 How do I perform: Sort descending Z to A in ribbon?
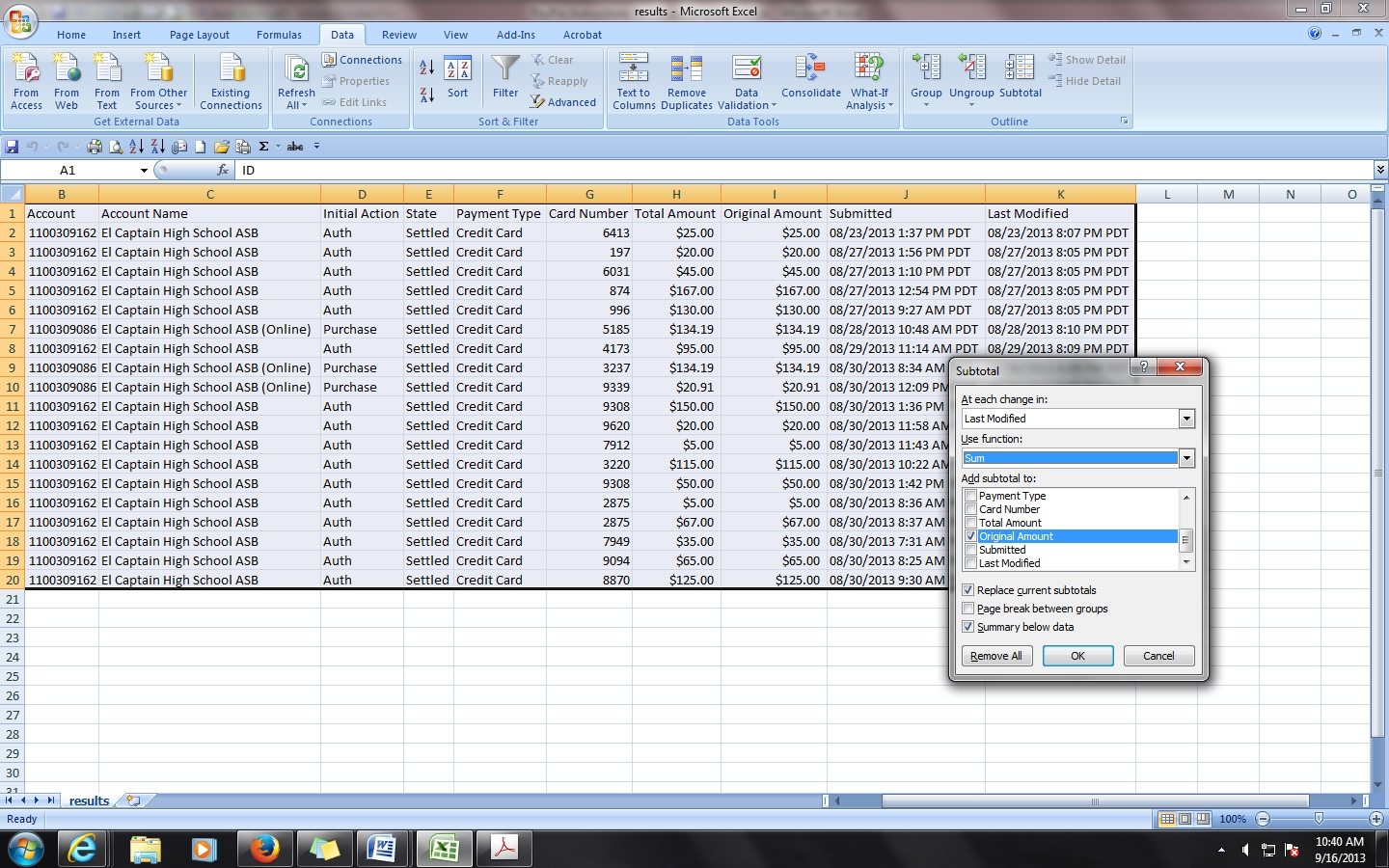click(426, 95)
